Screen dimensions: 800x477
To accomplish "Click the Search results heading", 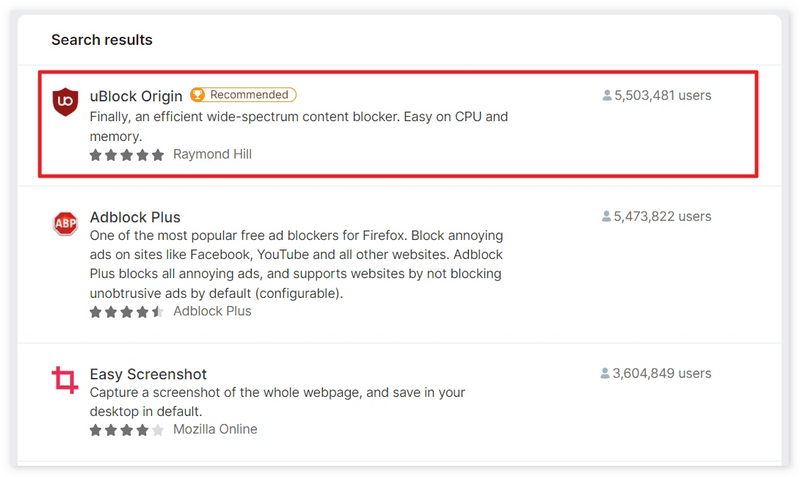I will (102, 40).
